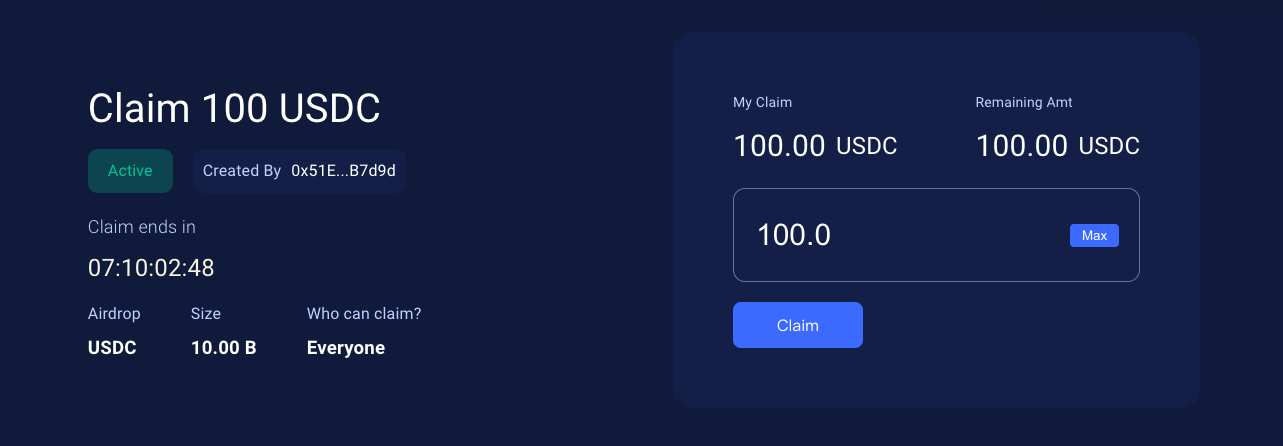The width and height of the screenshot is (1283, 446).
Task: Click the USDC airdrop token value
Action: click(112, 348)
